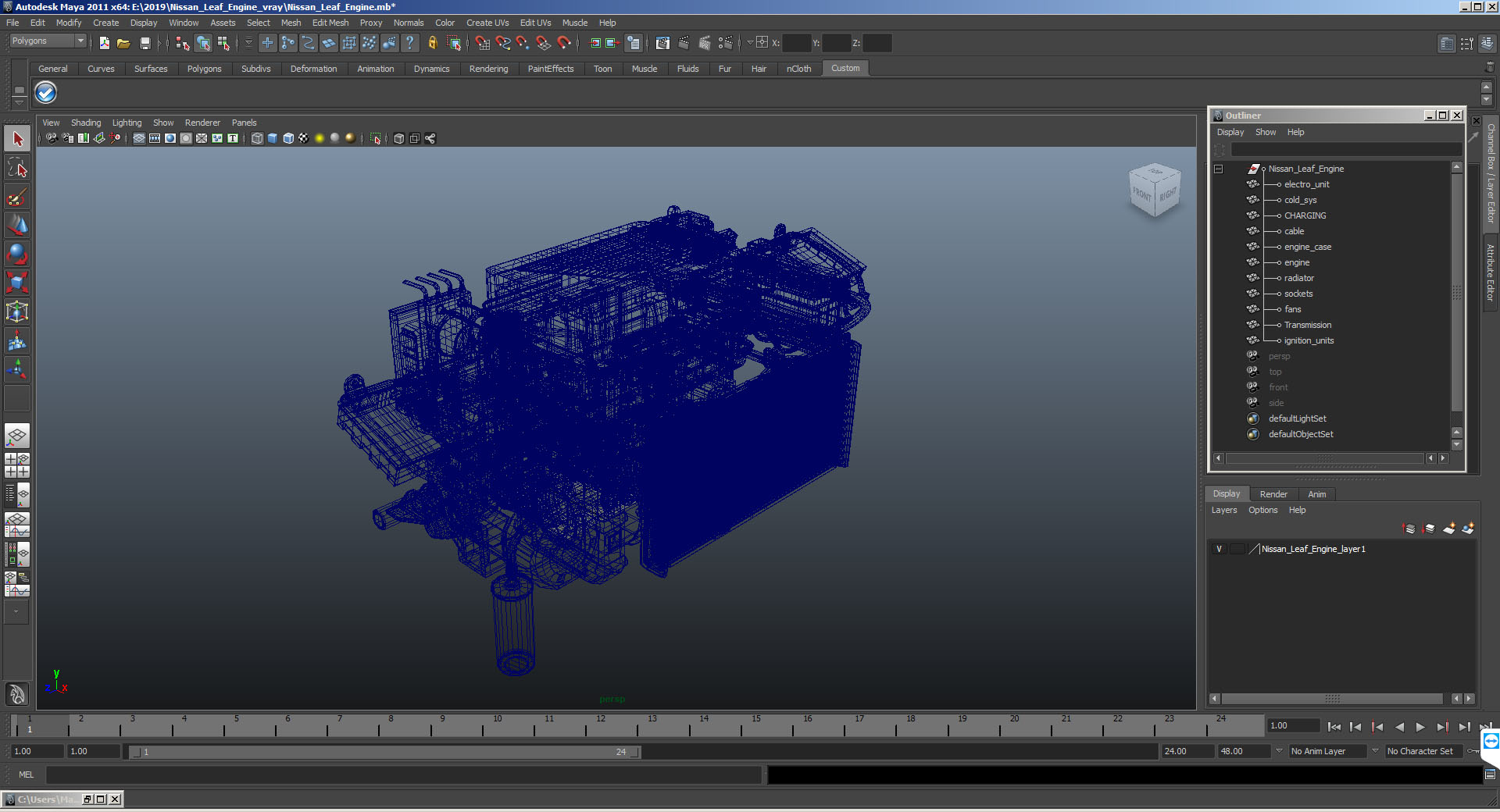
Task: Open viewport Shading menu
Action: coord(86,123)
